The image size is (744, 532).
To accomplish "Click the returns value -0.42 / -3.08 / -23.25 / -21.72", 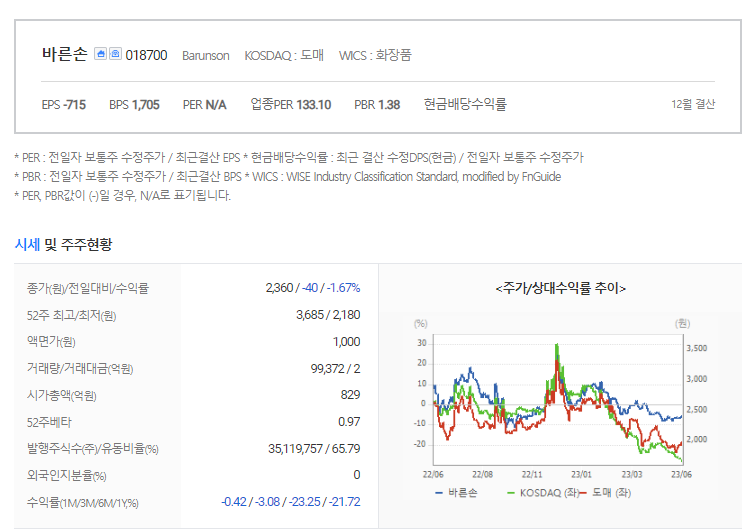I will tap(291, 502).
